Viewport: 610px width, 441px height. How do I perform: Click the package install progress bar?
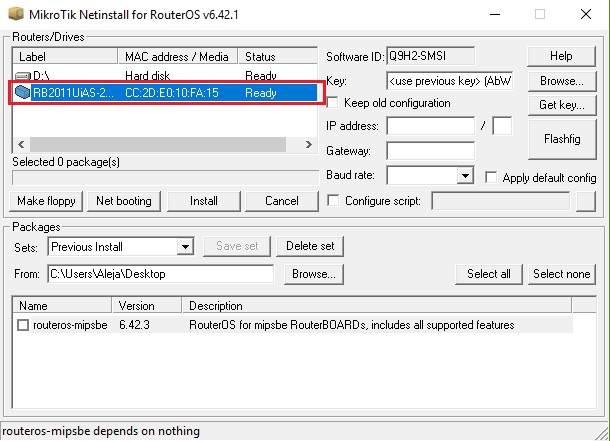tap(165, 177)
